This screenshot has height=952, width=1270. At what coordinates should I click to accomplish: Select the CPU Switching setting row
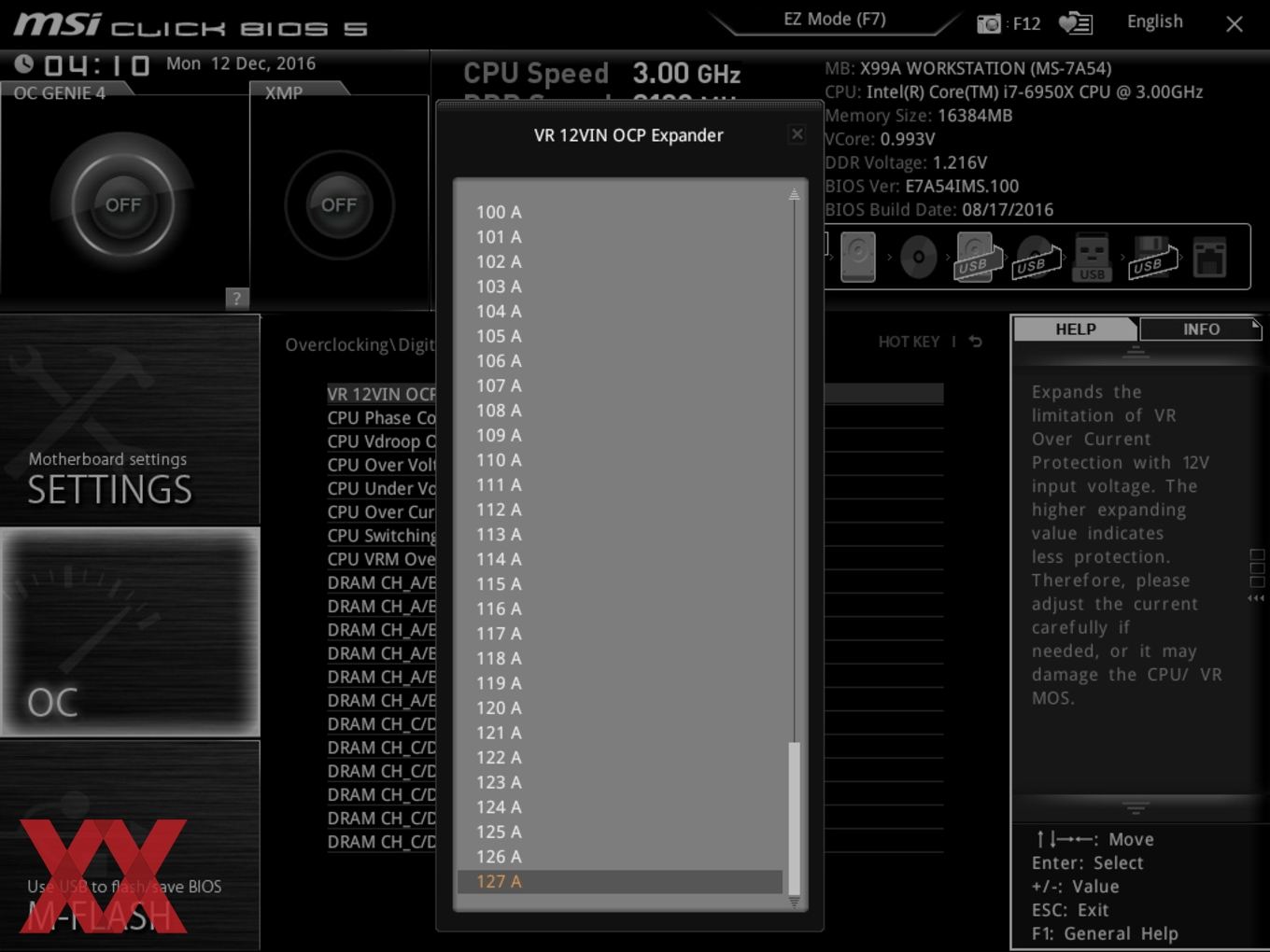click(381, 536)
